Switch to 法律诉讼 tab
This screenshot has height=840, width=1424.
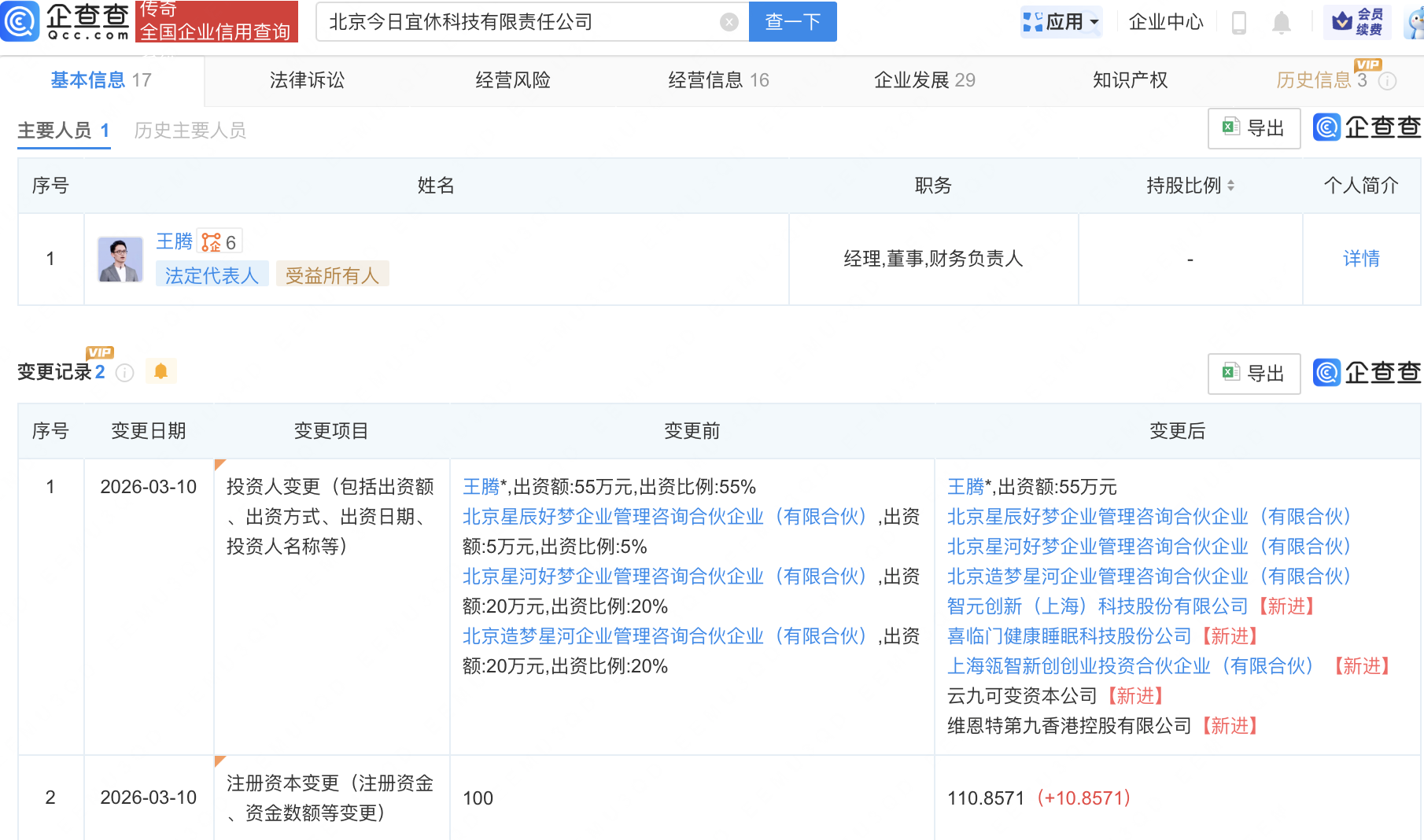click(307, 80)
